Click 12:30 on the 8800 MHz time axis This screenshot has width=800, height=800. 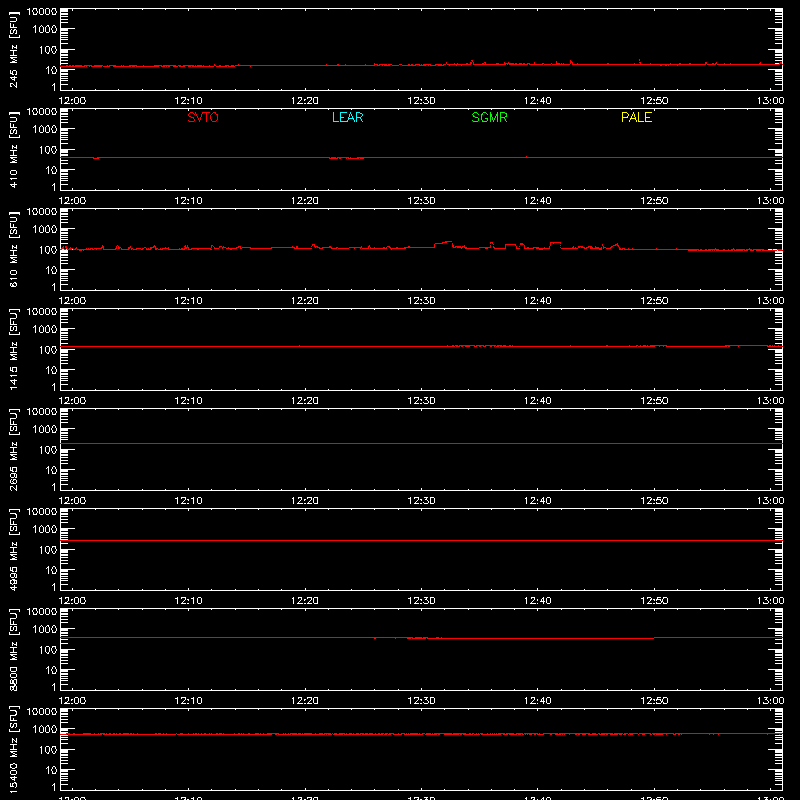pos(421,701)
